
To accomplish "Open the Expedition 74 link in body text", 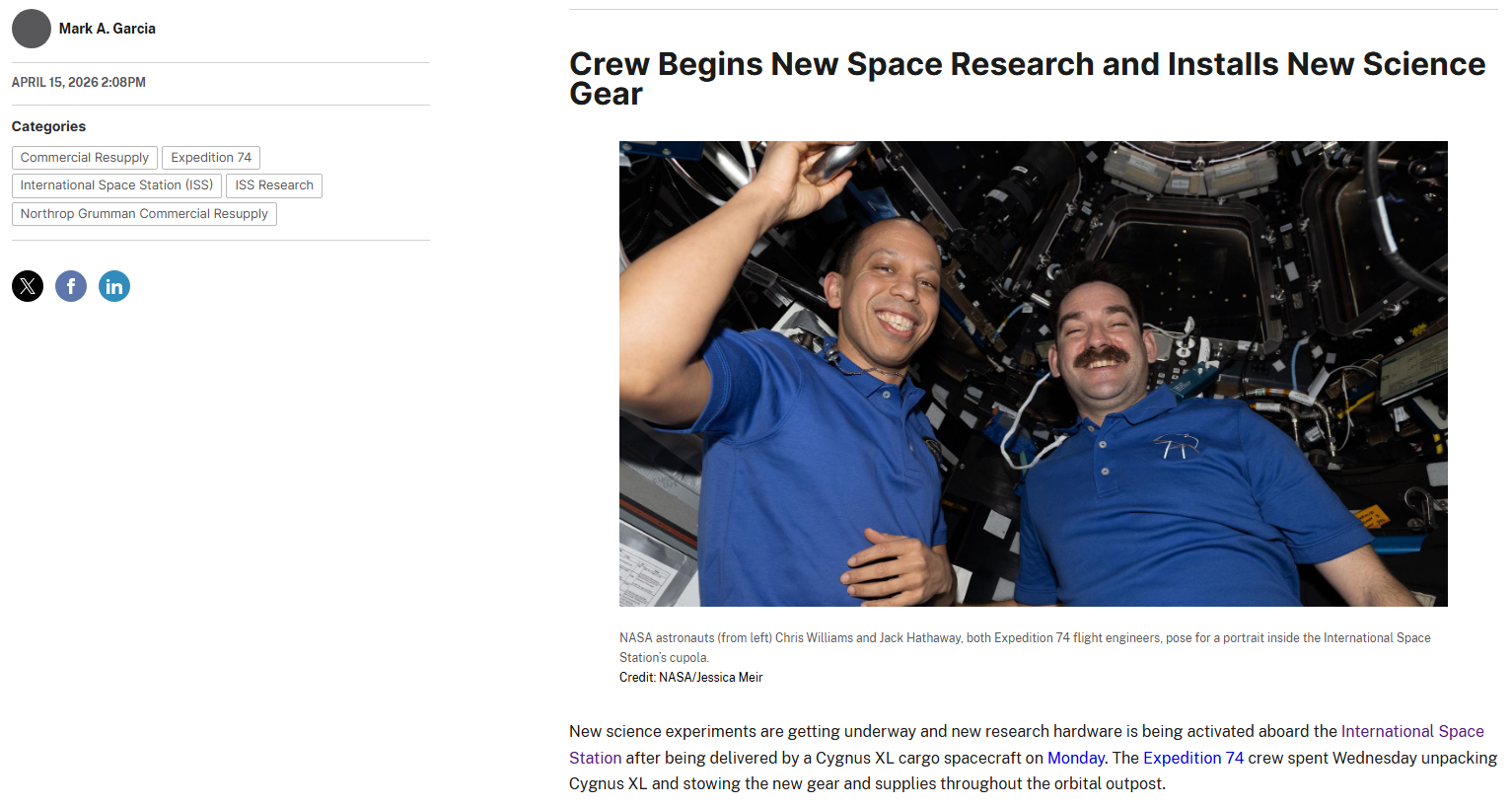I will click(x=1192, y=758).
